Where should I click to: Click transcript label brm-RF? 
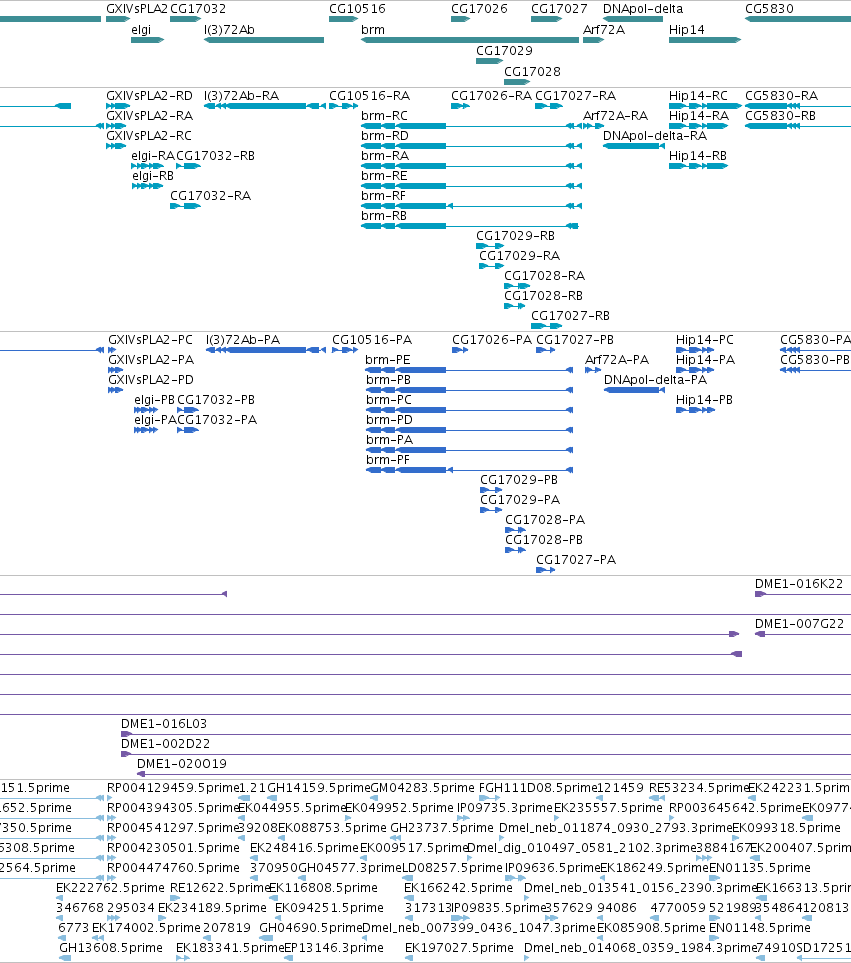383,195
